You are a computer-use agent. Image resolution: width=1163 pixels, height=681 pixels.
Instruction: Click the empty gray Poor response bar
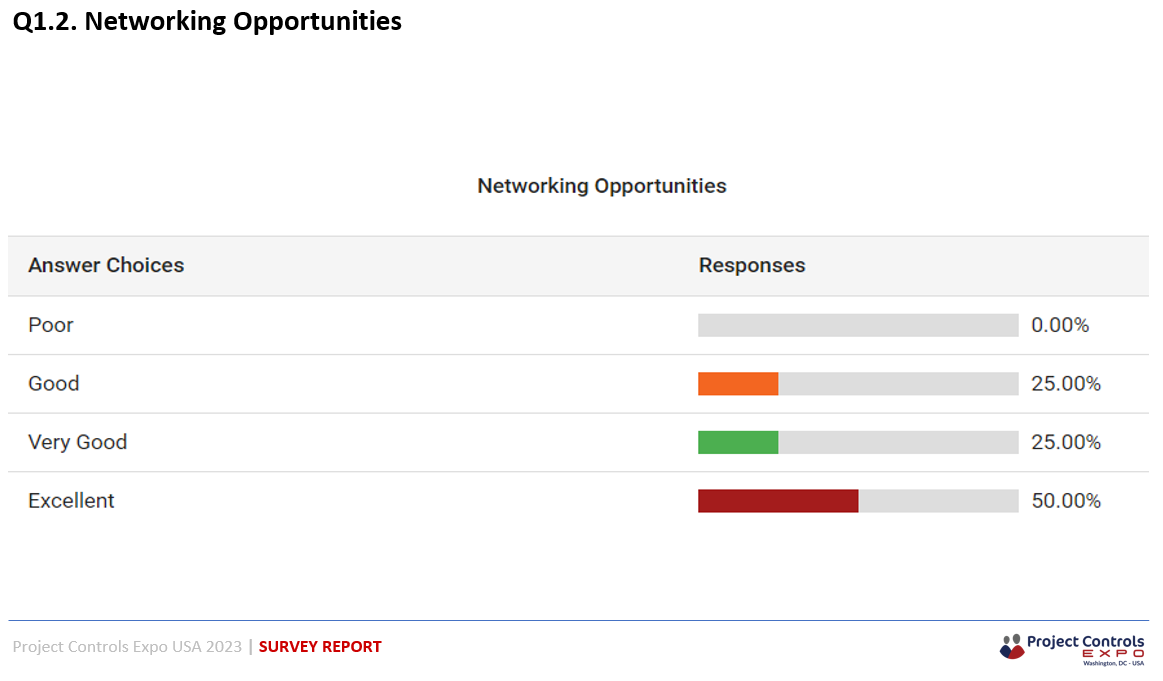(858, 325)
